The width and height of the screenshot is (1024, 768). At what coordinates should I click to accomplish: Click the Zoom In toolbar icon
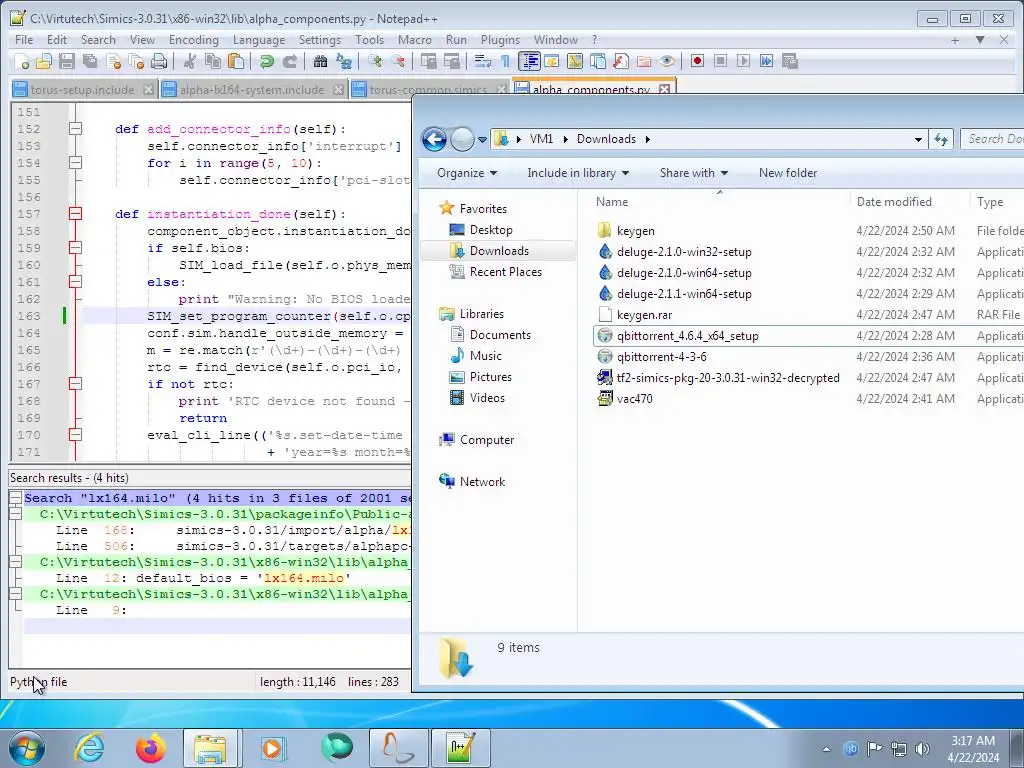pyautogui.click(x=375, y=61)
